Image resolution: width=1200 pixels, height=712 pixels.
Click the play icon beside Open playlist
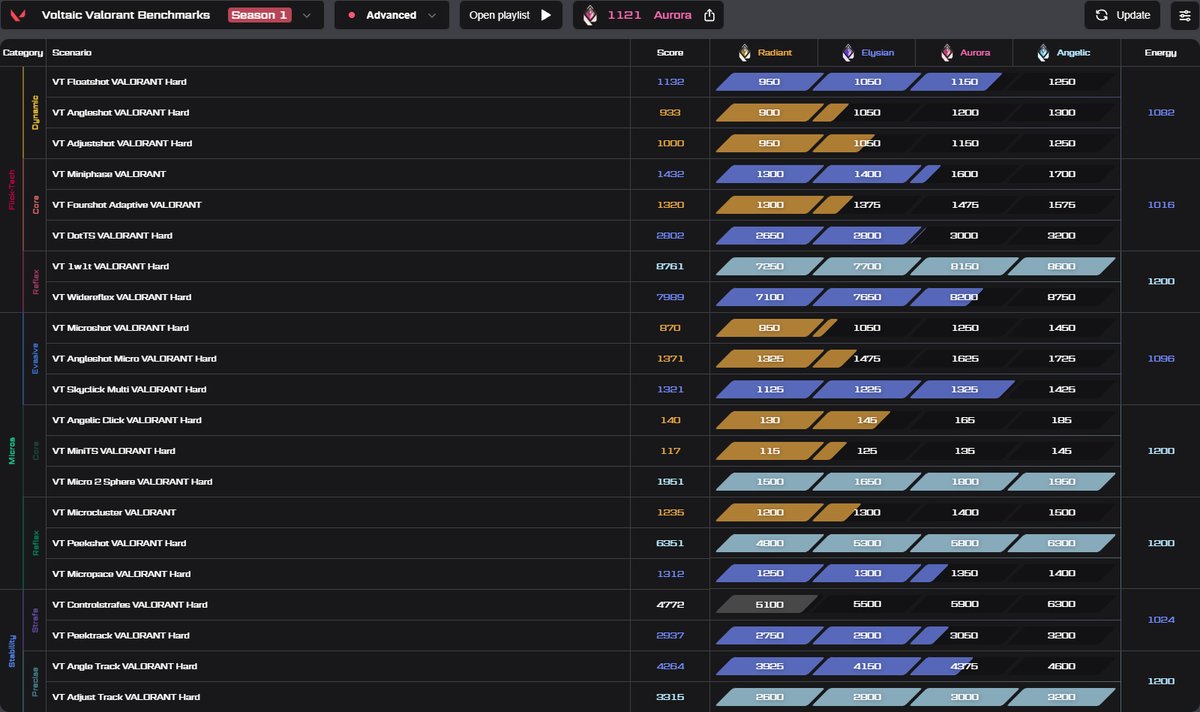tap(545, 15)
